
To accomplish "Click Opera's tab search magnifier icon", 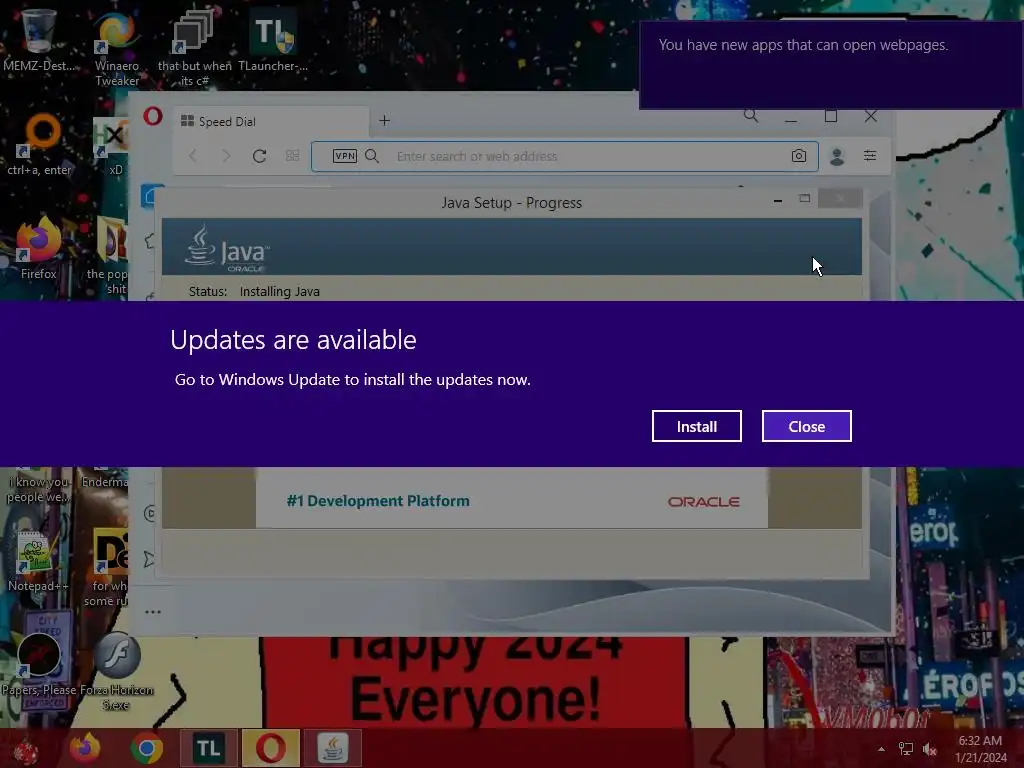I will pos(751,116).
